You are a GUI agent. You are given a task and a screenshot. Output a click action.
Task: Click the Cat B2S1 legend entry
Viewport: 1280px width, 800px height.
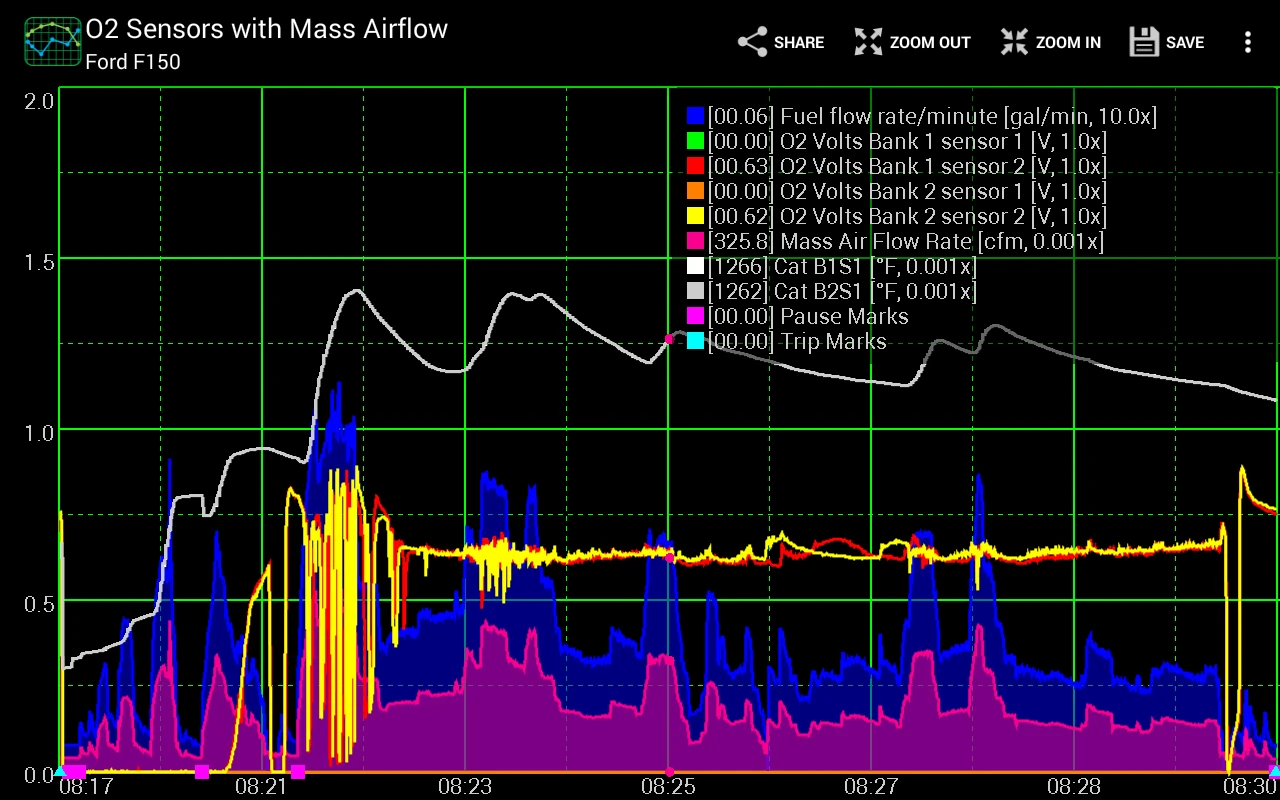(x=840, y=292)
